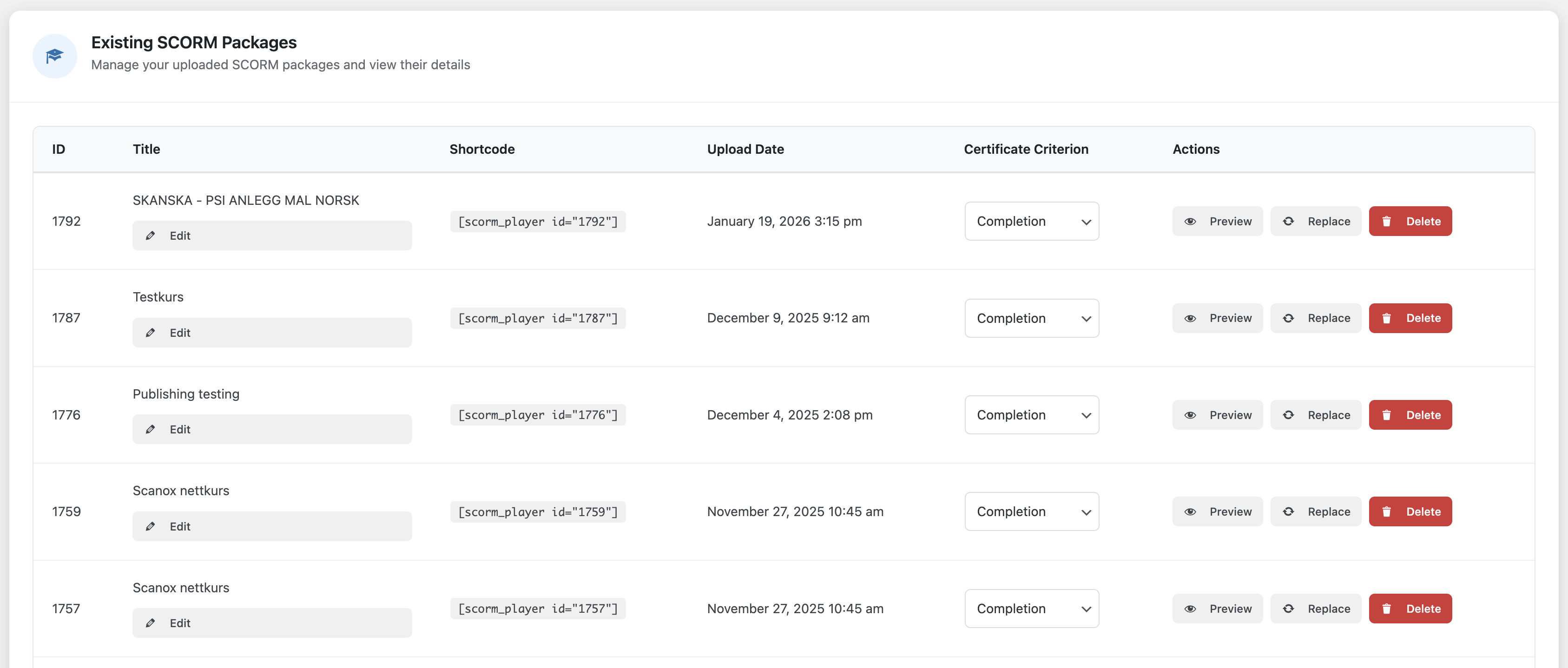The width and height of the screenshot is (1568, 668).
Task: Click the eye Preview icon for package 1792
Action: pos(1191,221)
